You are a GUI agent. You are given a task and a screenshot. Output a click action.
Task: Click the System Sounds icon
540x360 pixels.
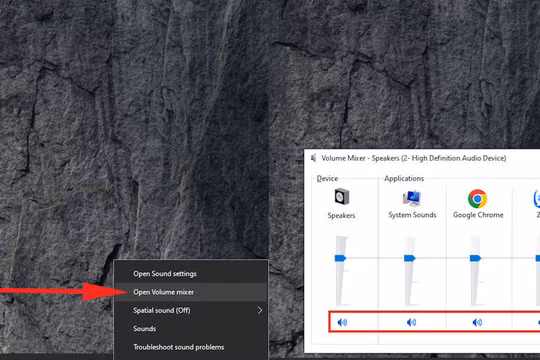coord(412,198)
